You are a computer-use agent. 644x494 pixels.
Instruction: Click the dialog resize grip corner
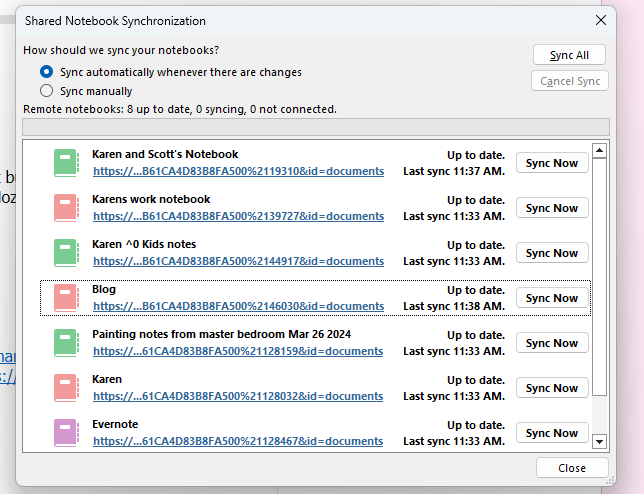tap(611, 481)
